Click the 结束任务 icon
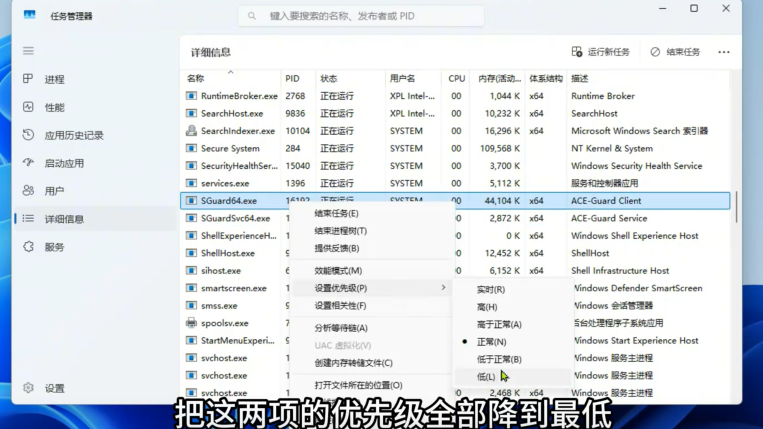 click(655, 52)
